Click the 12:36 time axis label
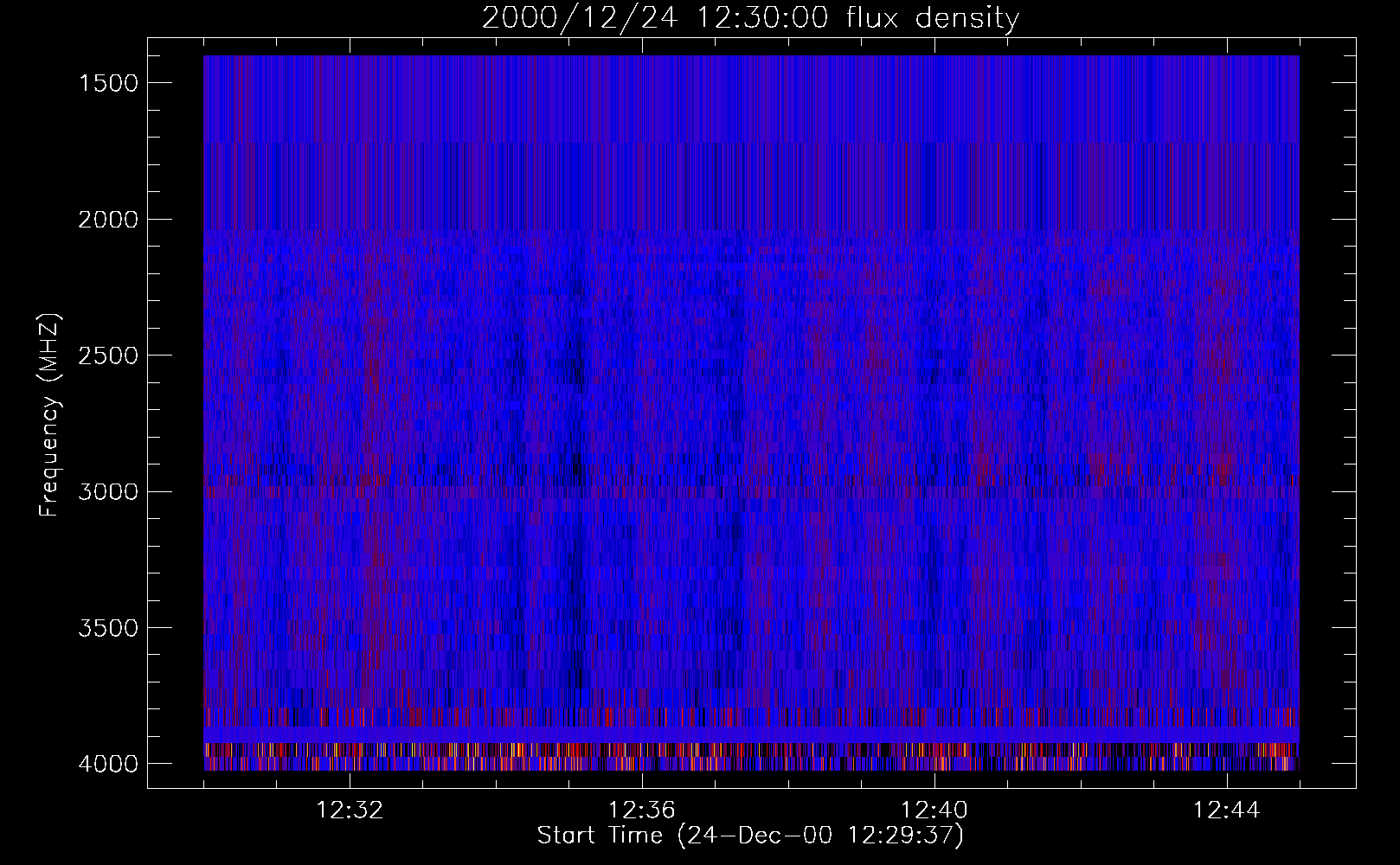 [642, 811]
